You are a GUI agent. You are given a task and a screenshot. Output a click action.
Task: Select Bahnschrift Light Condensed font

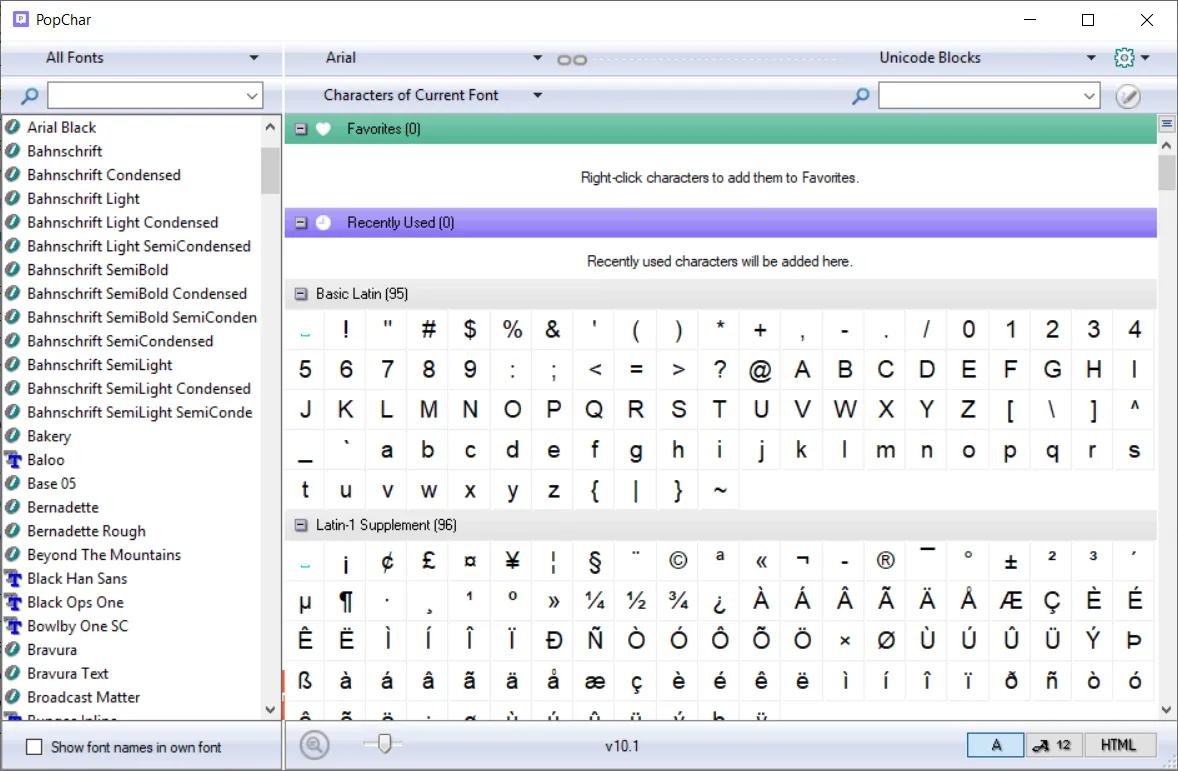[x=122, y=222]
